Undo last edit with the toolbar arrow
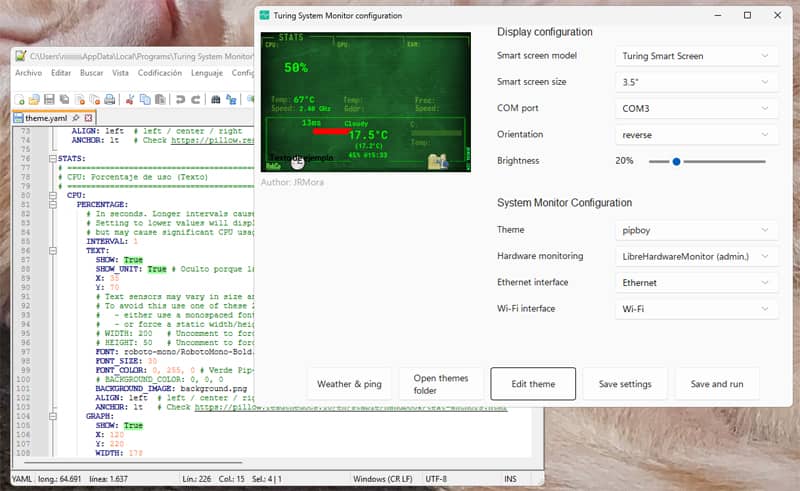Viewport: 800px width, 491px height. [x=180, y=100]
